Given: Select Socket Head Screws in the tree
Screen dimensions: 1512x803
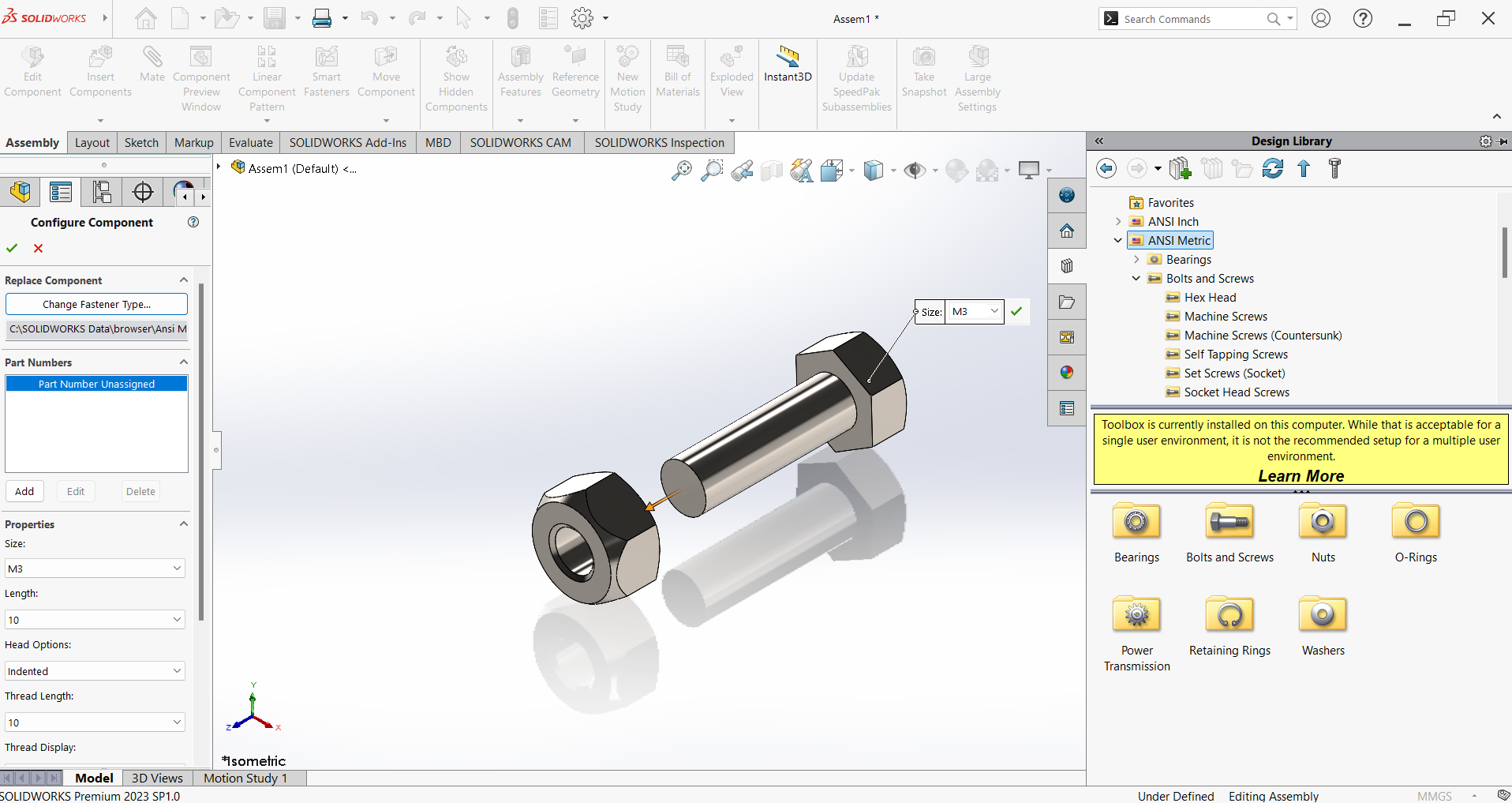Looking at the screenshot, I should 1237,392.
